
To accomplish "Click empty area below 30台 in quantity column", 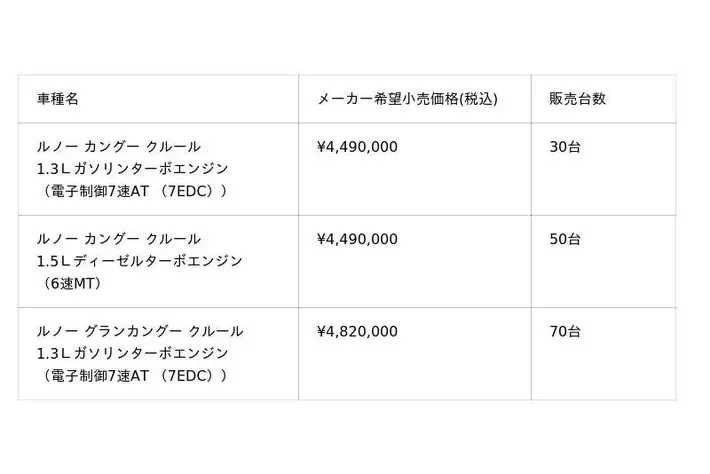I will point(604,186).
